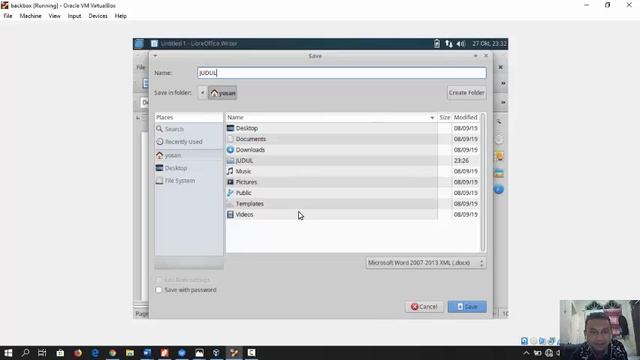Click the Save button in the dialog
The width and height of the screenshot is (640, 360).
(x=467, y=307)
